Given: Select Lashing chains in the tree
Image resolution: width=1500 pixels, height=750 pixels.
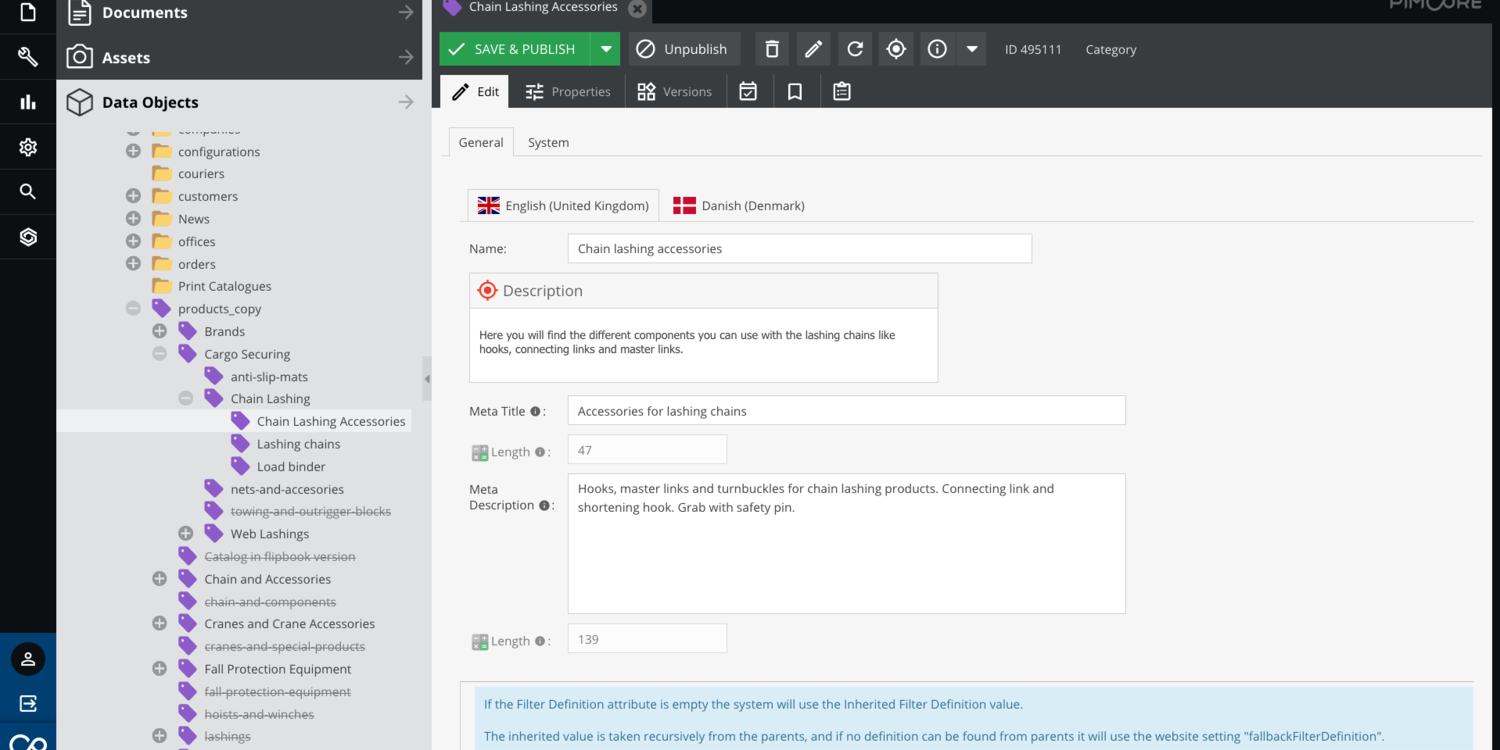Looking at the screenshot, I should coord(298,444).
